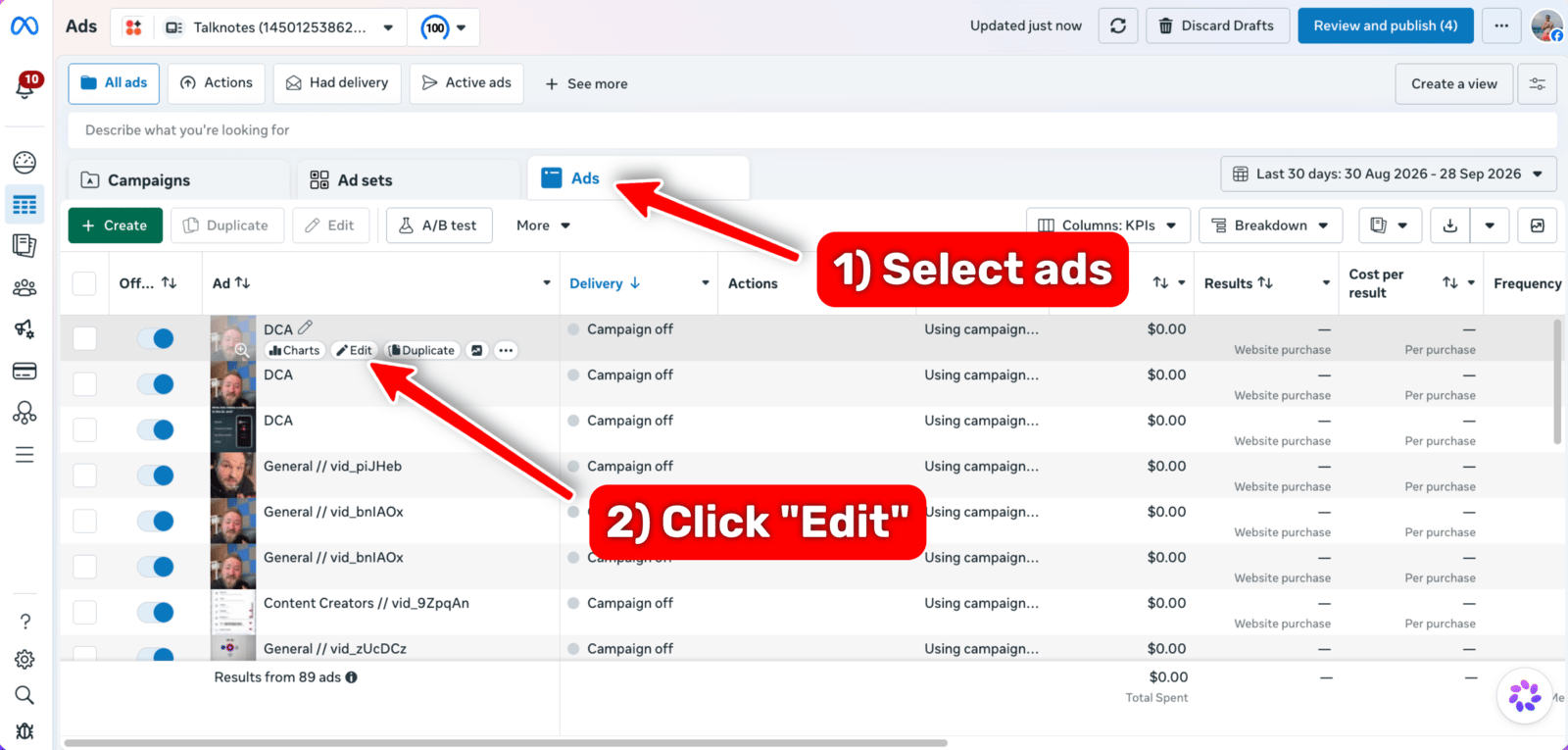Click Create a view
The height and width of the screenshot is (750, 1568).
1454,84
